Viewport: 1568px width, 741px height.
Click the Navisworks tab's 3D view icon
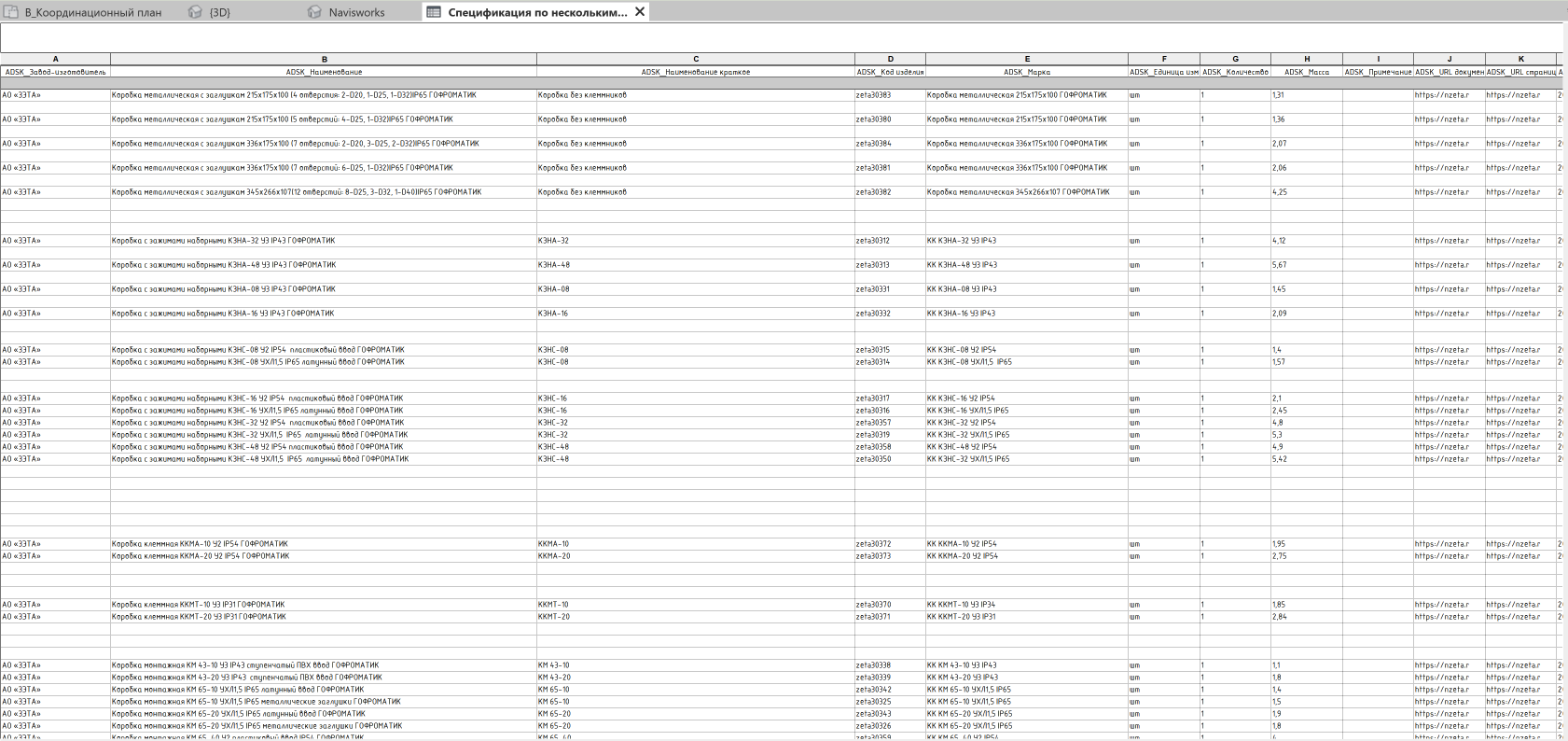coord(314,12)
